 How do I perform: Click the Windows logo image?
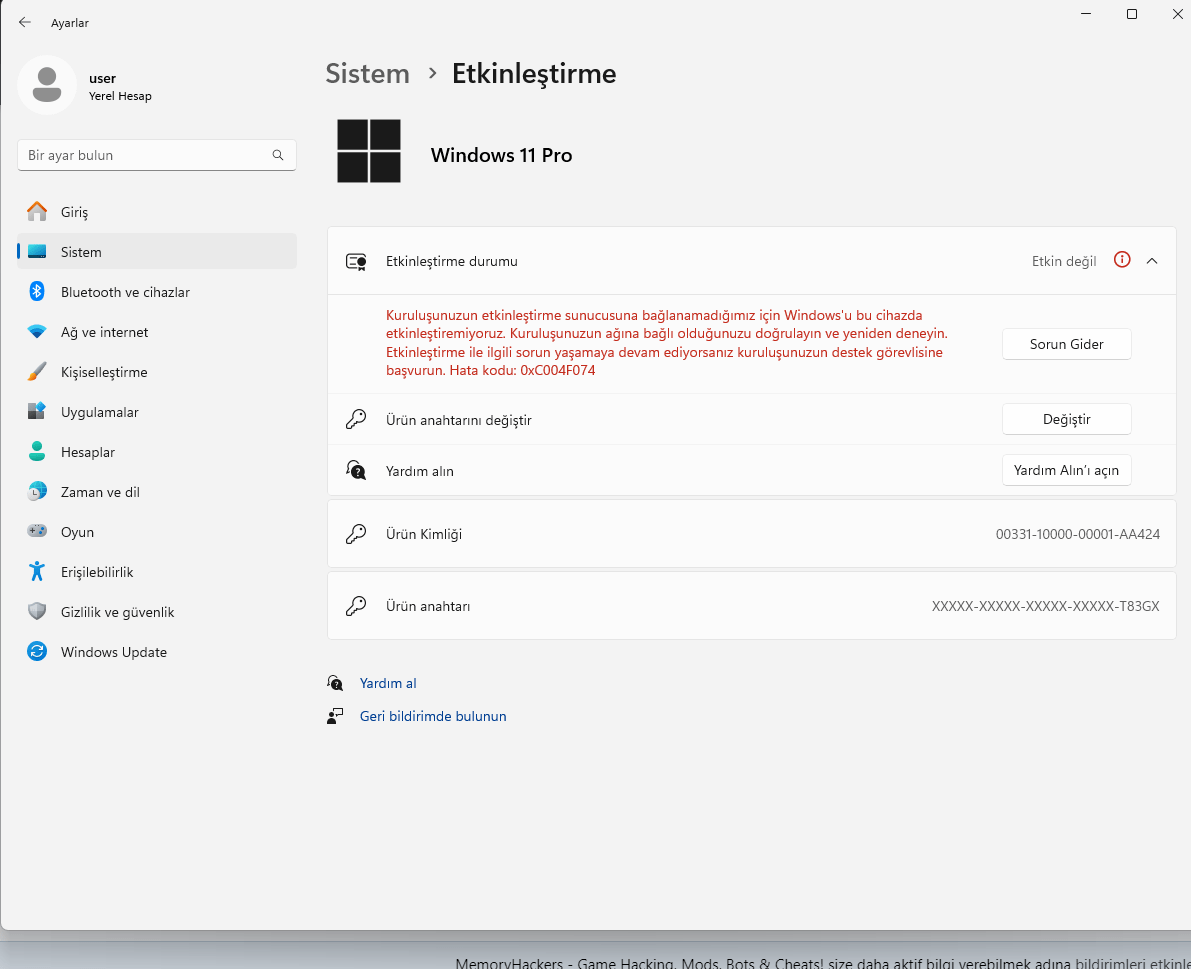[x=369, y=151]
